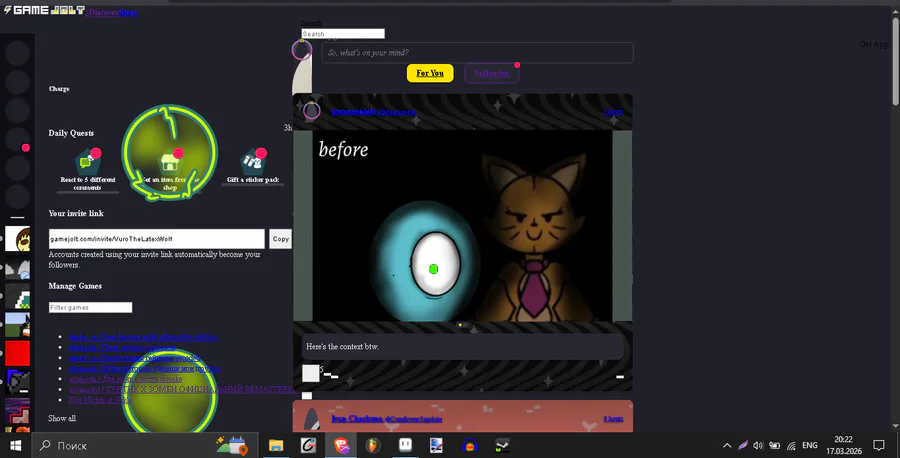Click the ENG language indicator
900x458 pixels.
(x=810, y=445)
